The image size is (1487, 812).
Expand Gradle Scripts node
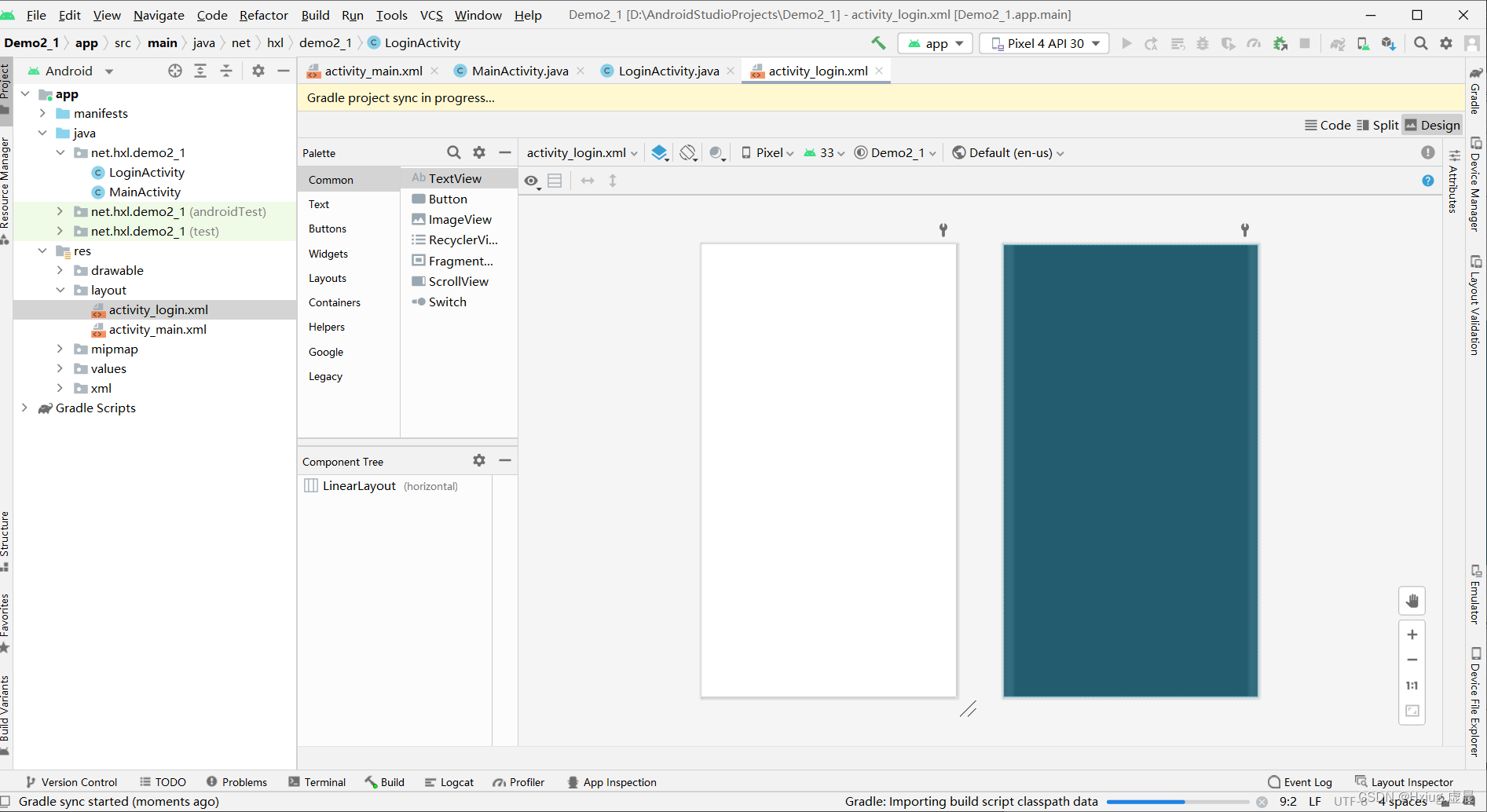click(x=24, y=408)
